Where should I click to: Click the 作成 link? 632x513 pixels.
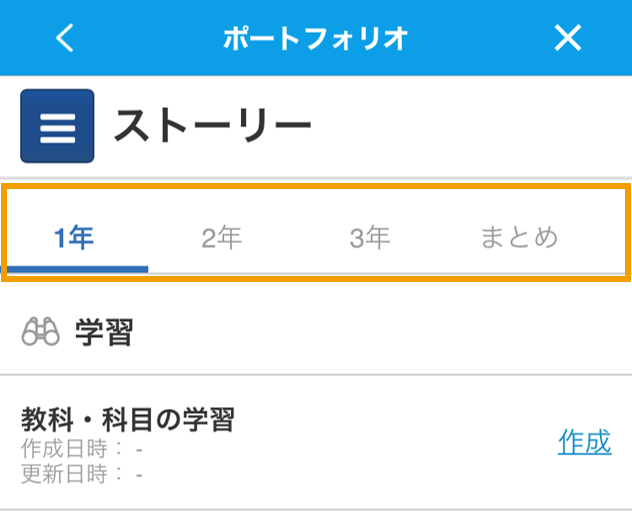[x=585, y=442]
